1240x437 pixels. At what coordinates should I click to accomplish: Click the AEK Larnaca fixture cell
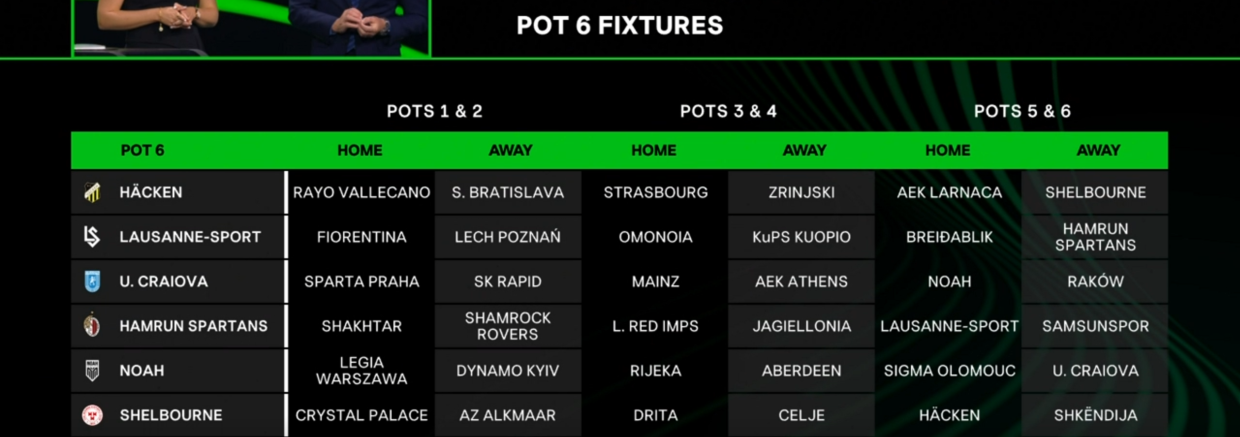point(949,192)
